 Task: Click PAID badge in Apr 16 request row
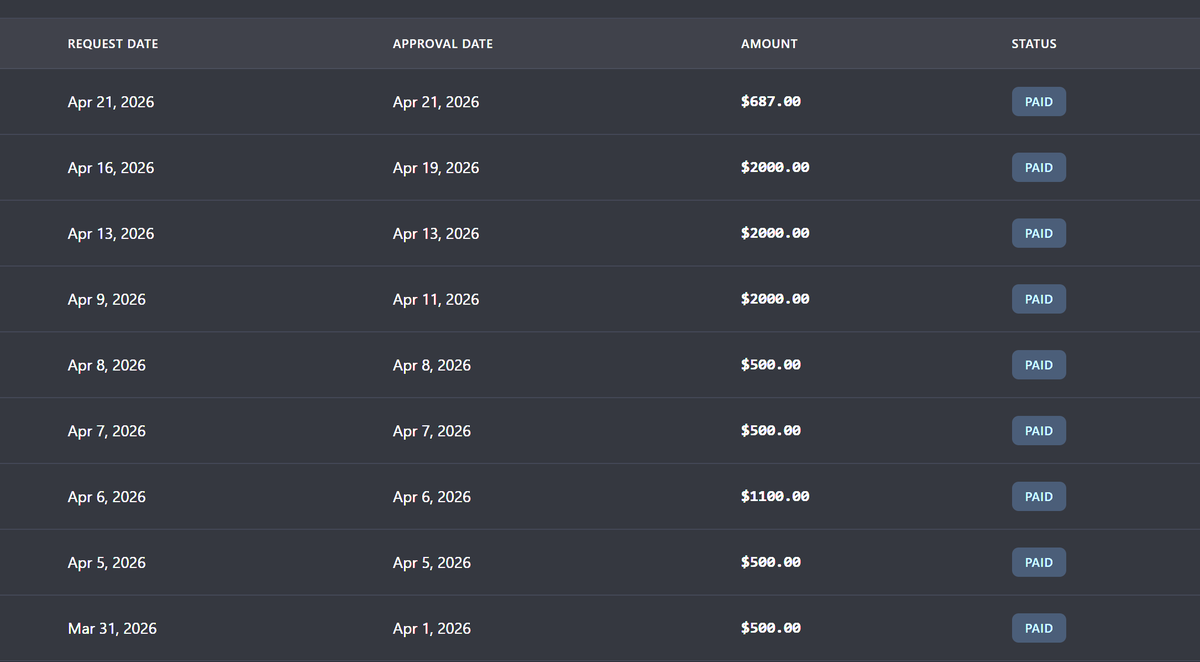click(x=1039, y=168)
